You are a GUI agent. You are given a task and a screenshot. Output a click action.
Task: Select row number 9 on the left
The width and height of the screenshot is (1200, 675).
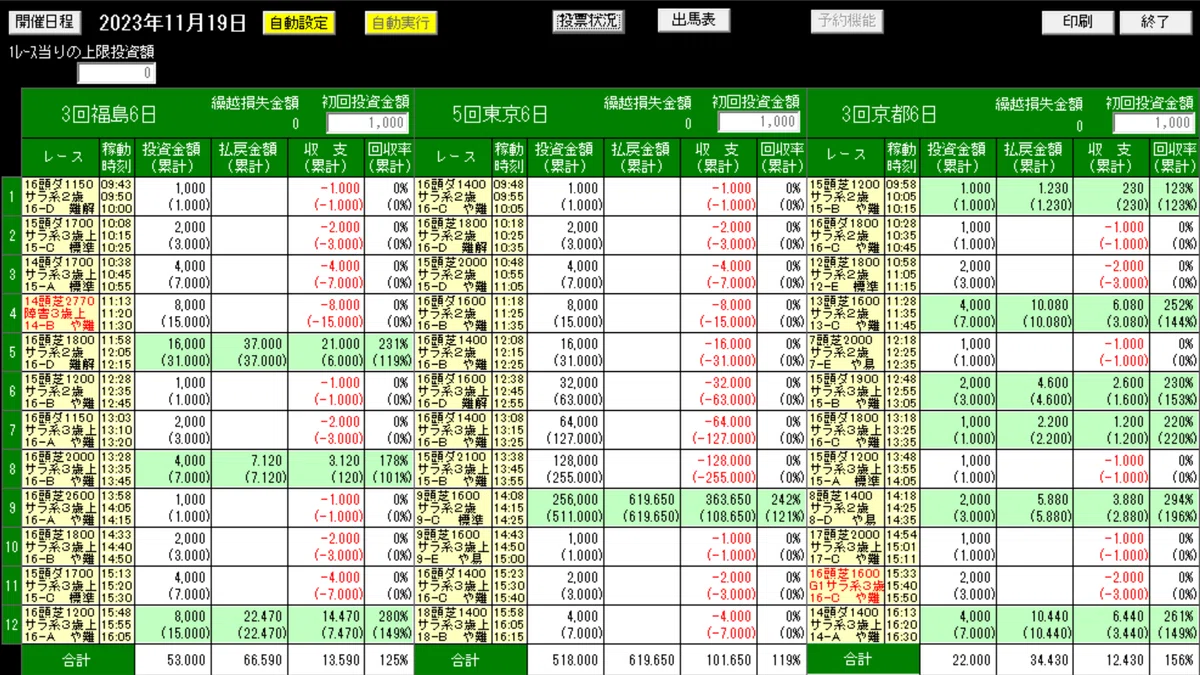(x=10, y=508)
